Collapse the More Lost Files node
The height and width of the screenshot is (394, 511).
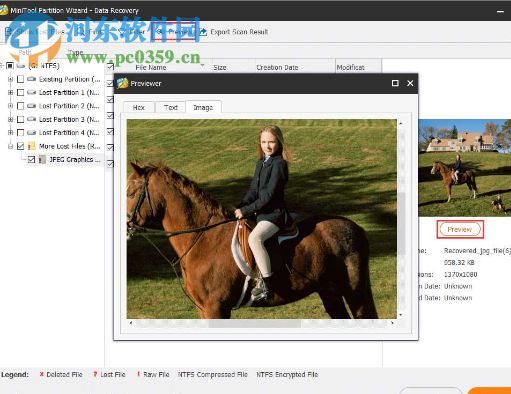(10, 146)
